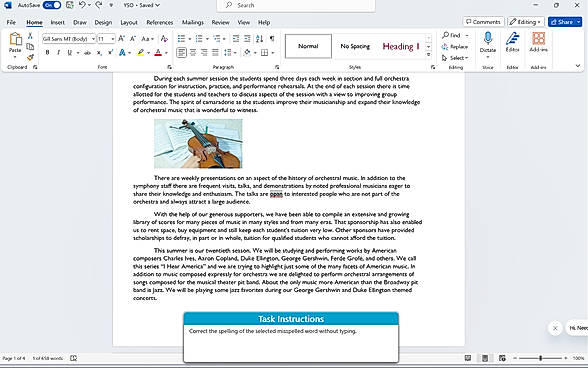
Task: Toggle strikethrough formatting
Action: click(x=87, y=53)
